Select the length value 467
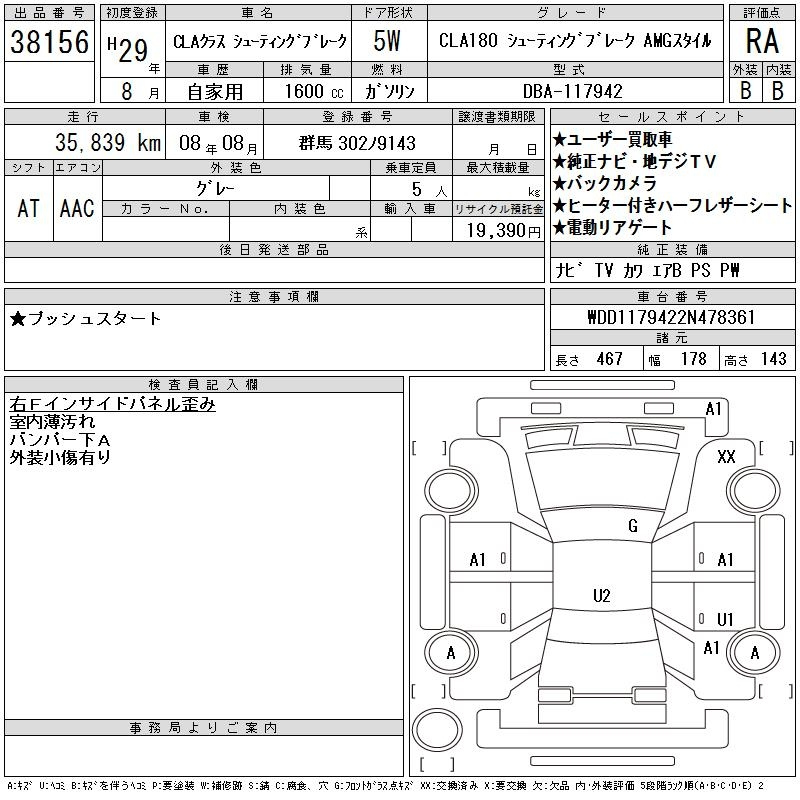Viewport: 800px width, 800px height. (610, 359)
